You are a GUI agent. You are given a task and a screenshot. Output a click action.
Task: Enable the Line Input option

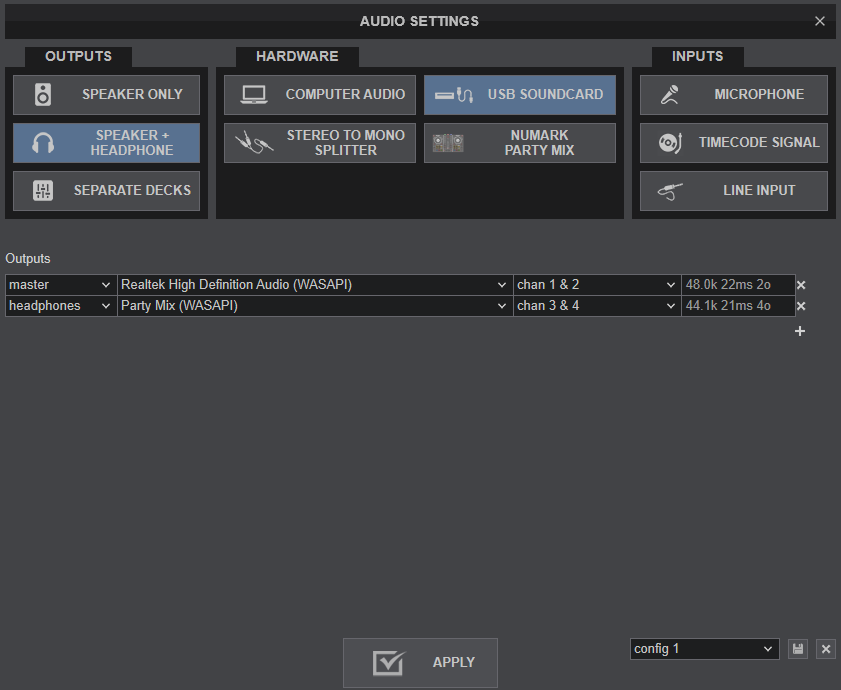coord(734,190)
